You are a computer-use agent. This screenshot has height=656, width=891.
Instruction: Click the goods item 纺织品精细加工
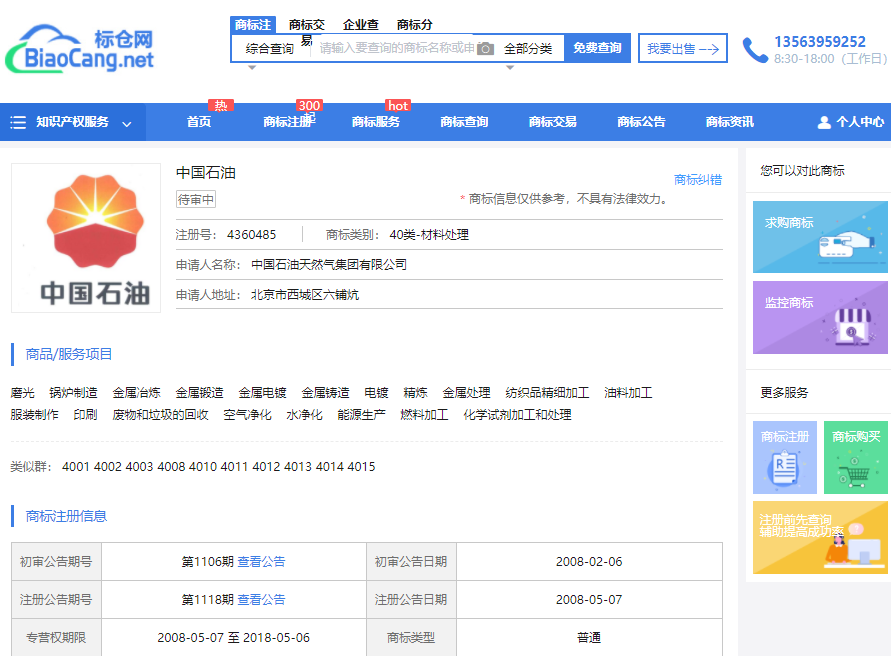coord(547,393)
